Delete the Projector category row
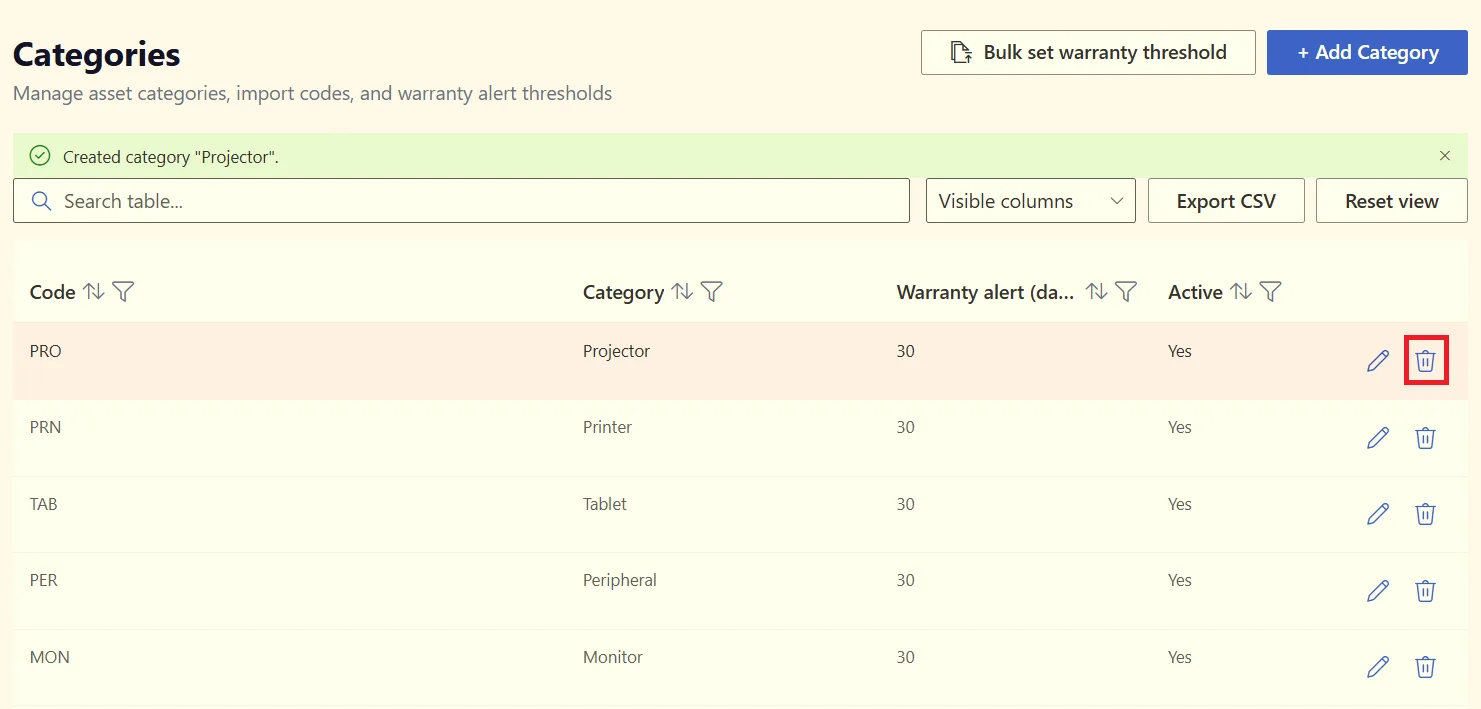 pyautogui.click(x=1426, y=361)
